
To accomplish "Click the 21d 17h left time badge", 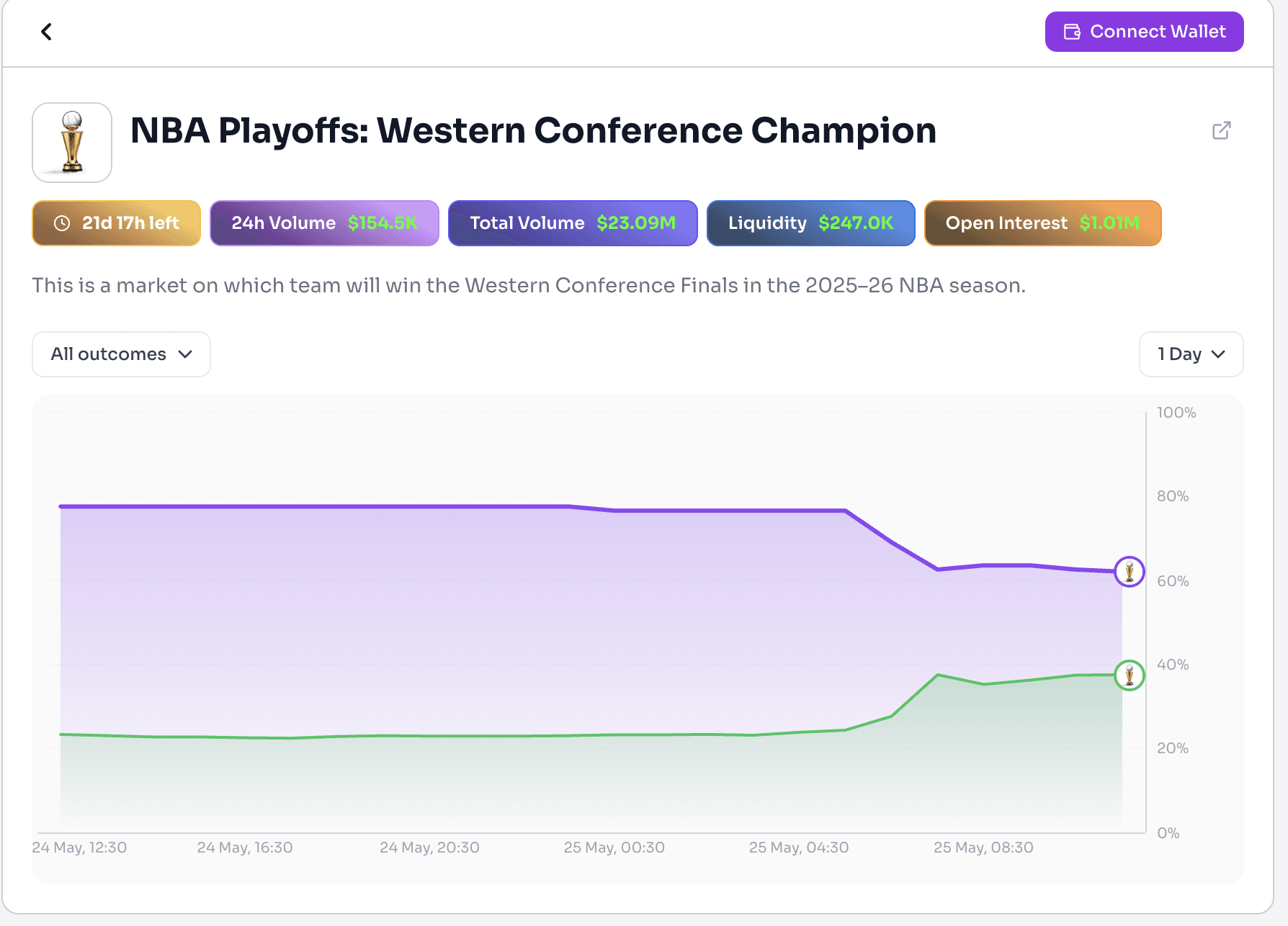I will tap(117, 223).
